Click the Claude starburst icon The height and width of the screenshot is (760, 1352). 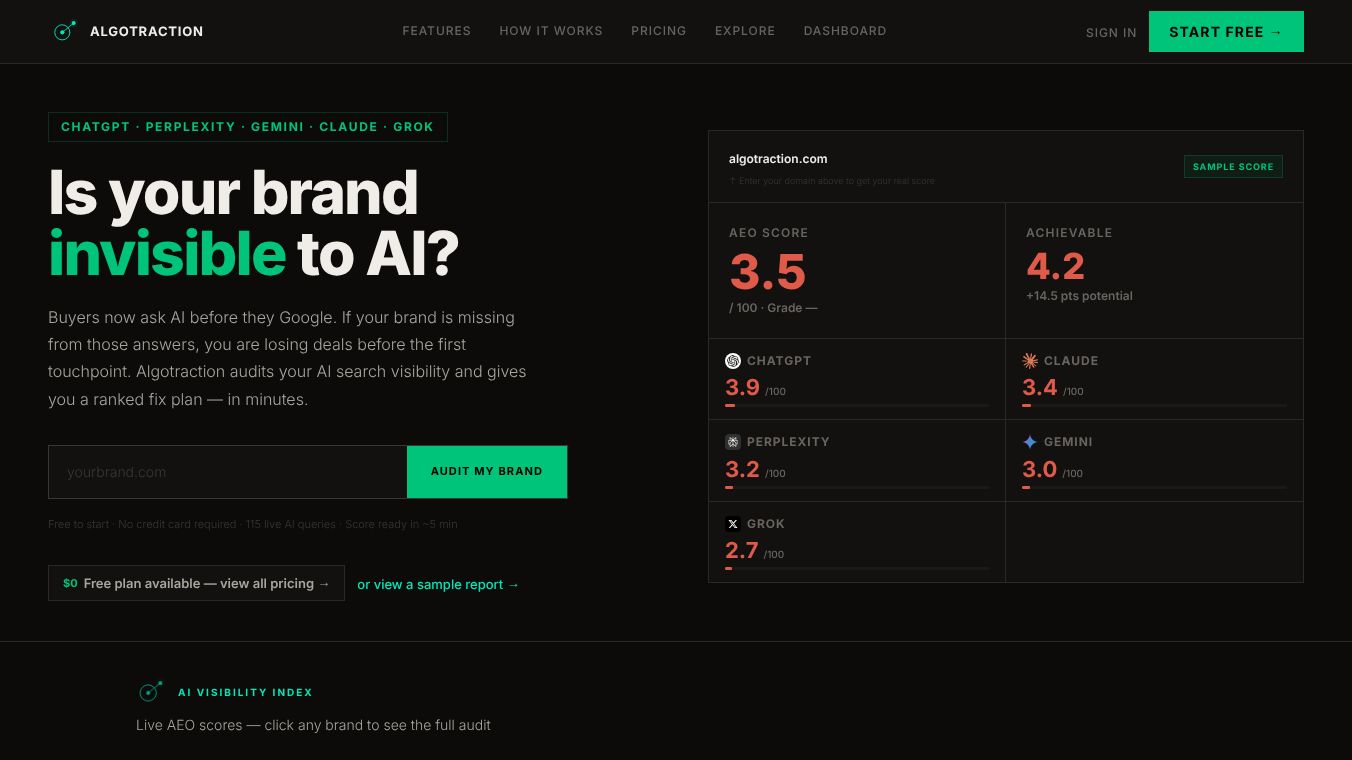pos(1030,361)
